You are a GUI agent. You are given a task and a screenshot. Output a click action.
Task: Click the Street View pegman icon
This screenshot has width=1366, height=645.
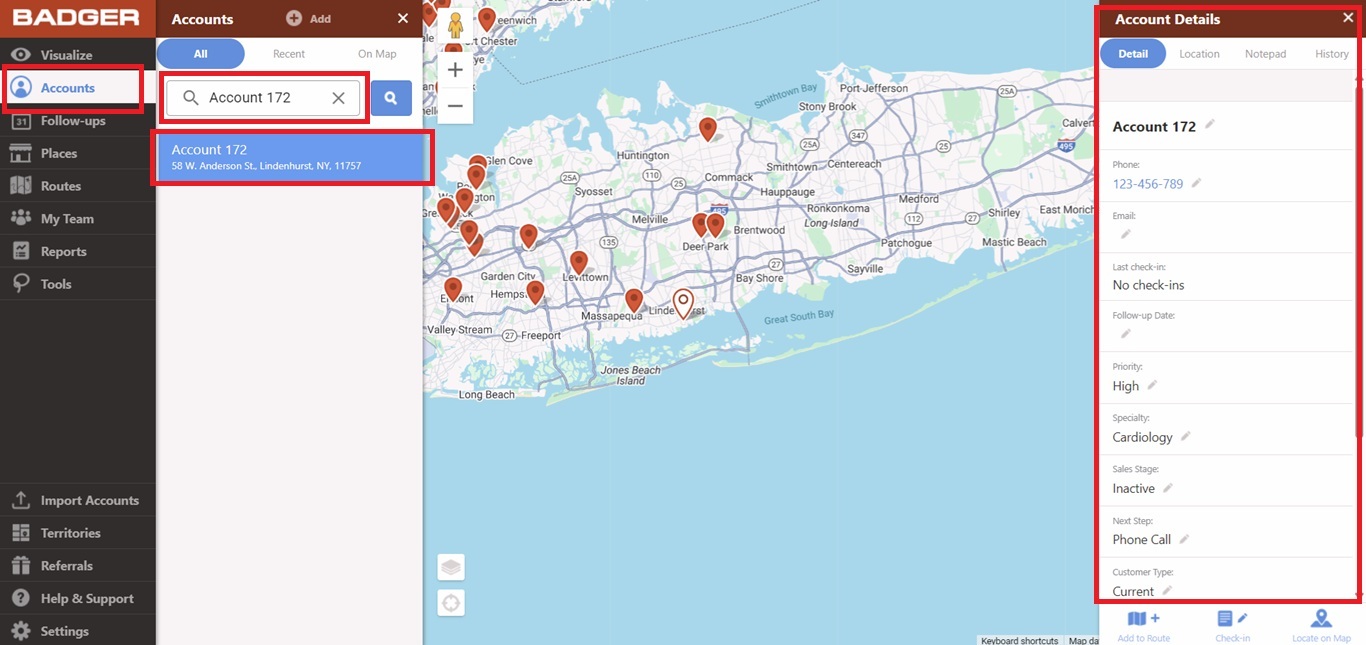[455, 25]
